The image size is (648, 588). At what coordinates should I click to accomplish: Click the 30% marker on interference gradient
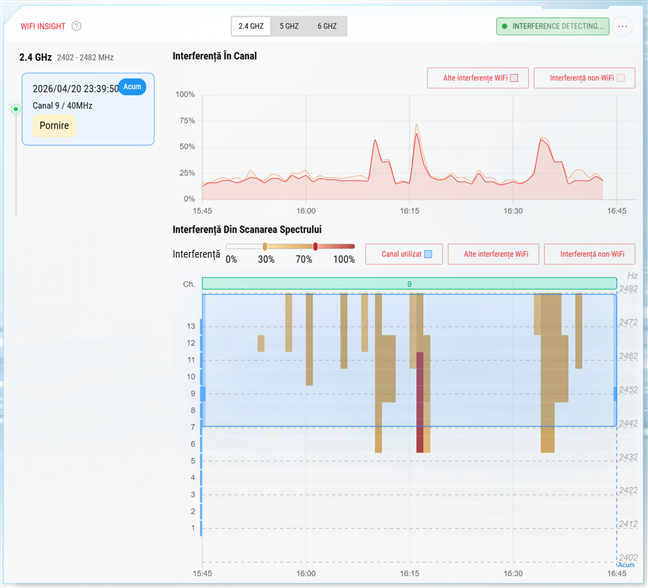coord(265,246)
